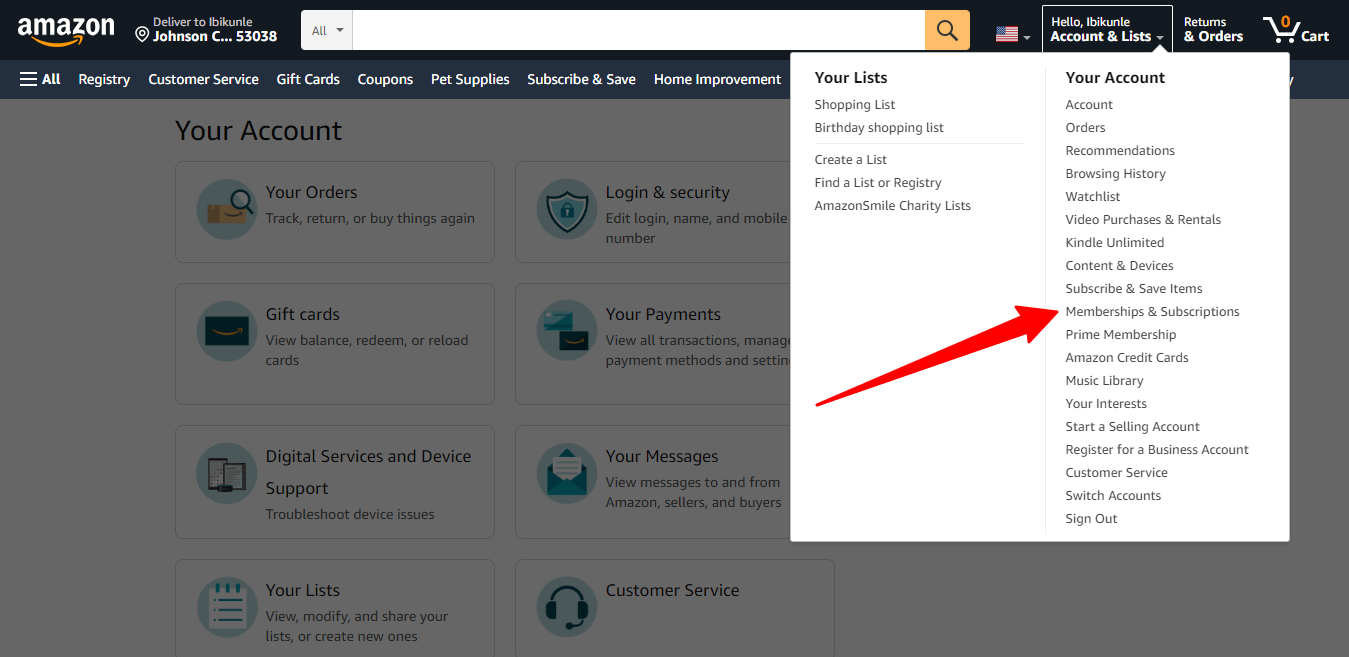Click the US flag language selector
The width and height of the screenshot is (1349, 657).
[1012, 34]
